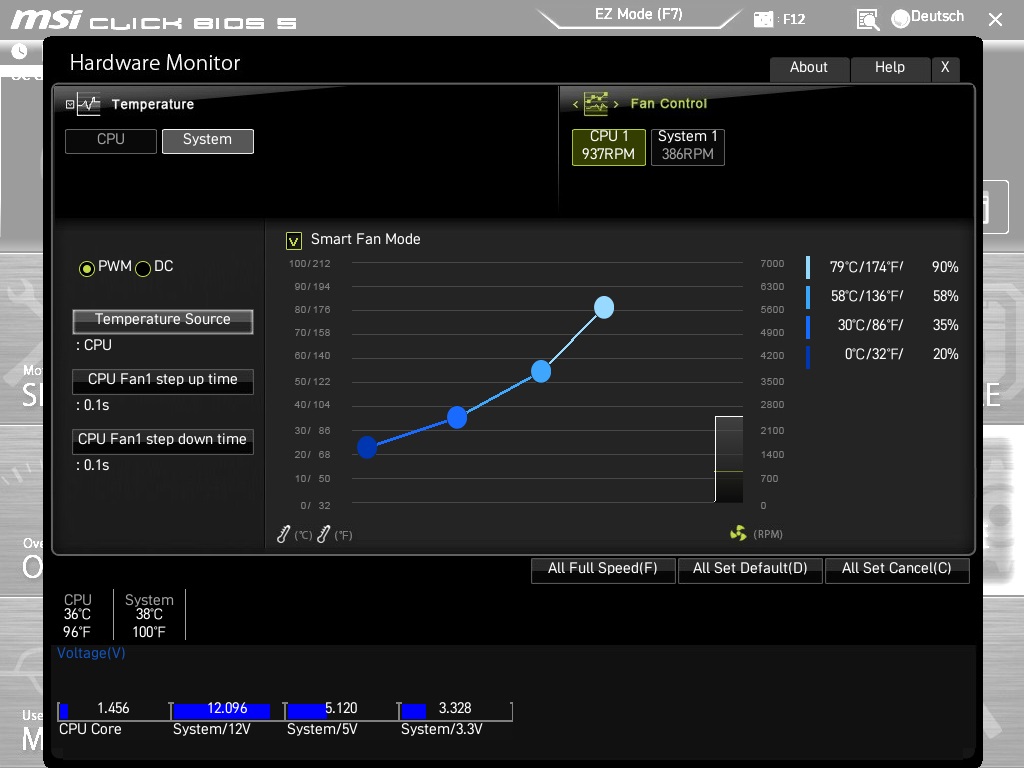Viewport: 1024px width, 768px height.
Task: Click the Temperature graph icon
Action: coord(88,104)
